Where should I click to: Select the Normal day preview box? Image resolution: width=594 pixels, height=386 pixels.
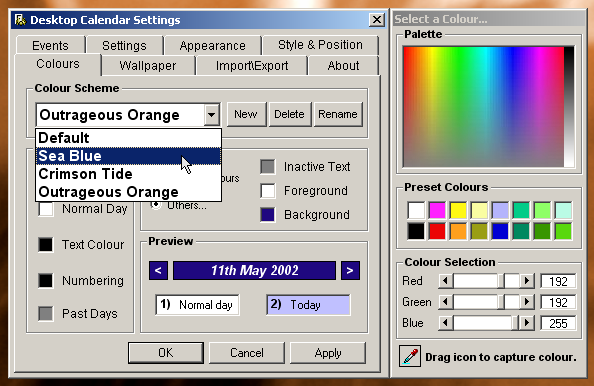tap(197, 305)
